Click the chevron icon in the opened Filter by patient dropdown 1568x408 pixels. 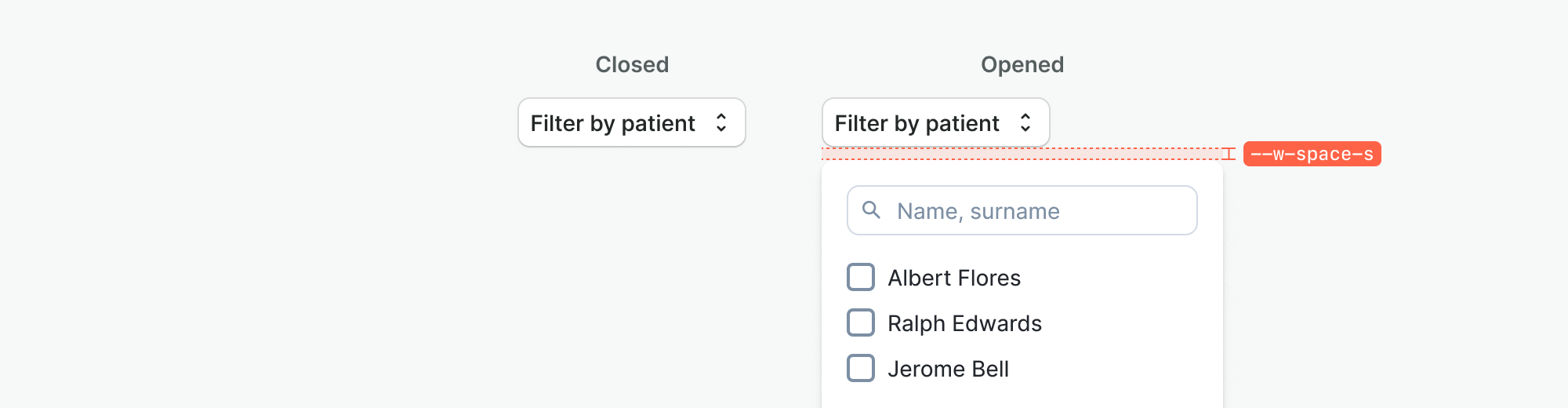point(1025,122)
